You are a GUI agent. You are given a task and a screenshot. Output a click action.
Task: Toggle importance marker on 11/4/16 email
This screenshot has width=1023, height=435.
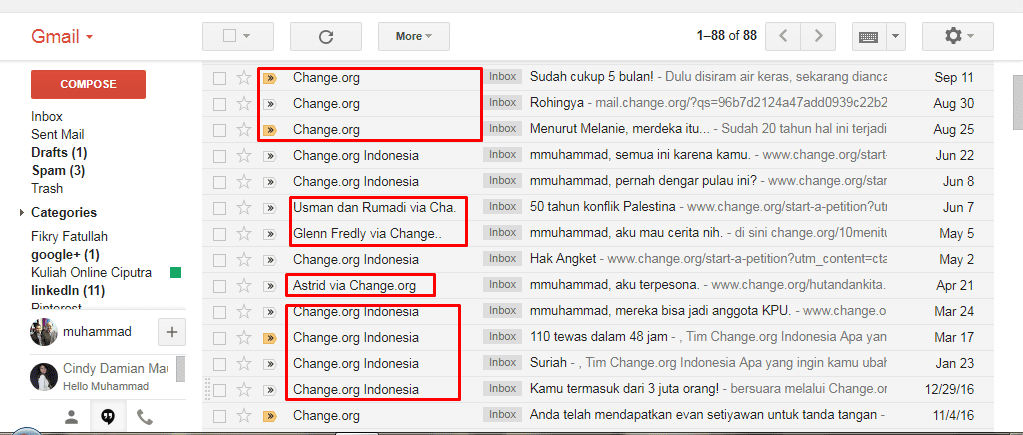coord(269,415)
